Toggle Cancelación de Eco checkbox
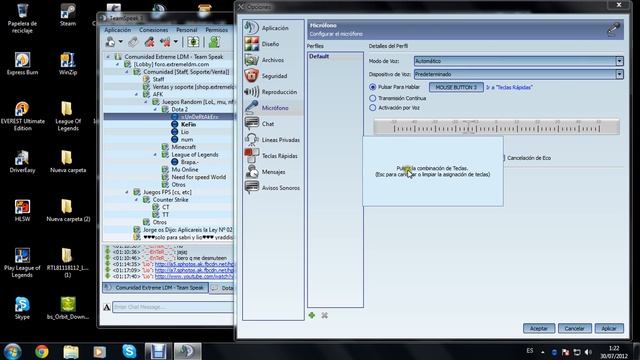The height and width of the screenshot is (360, 640). pos(505,158)
